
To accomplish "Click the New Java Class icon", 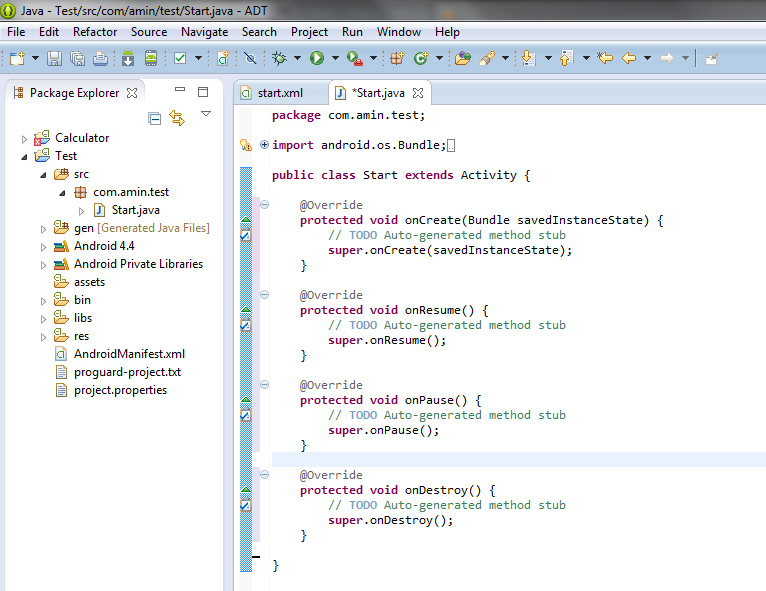I will [x=421, y=58].
